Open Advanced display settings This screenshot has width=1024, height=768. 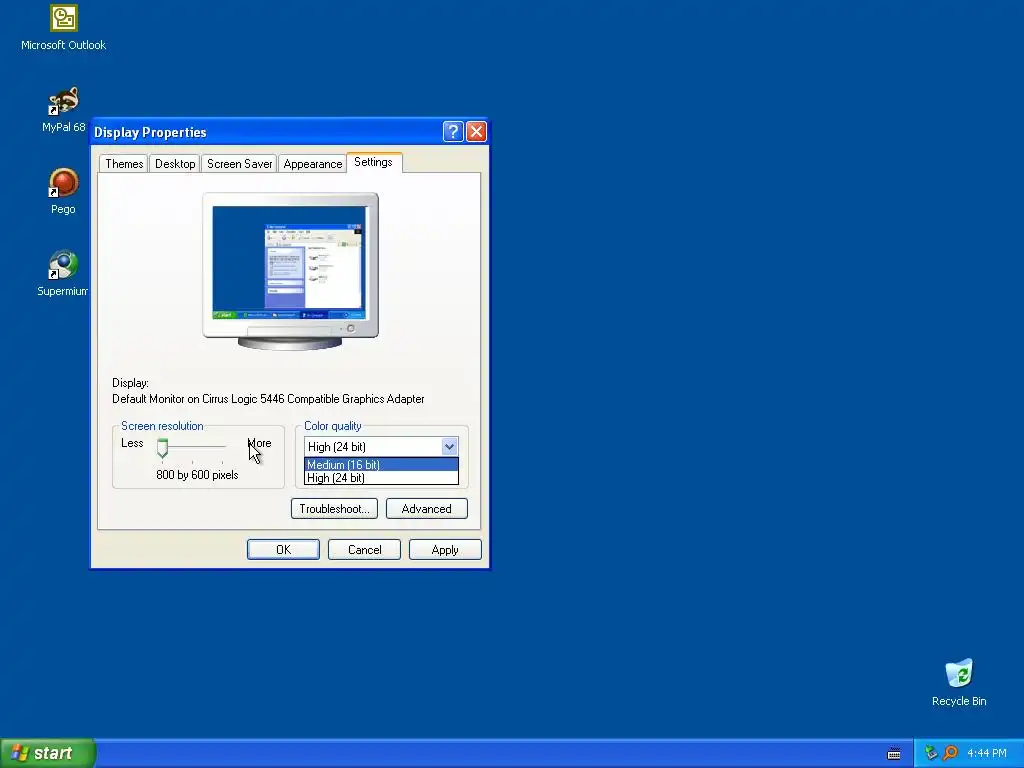pyautogui.click(x=426, y=509)
